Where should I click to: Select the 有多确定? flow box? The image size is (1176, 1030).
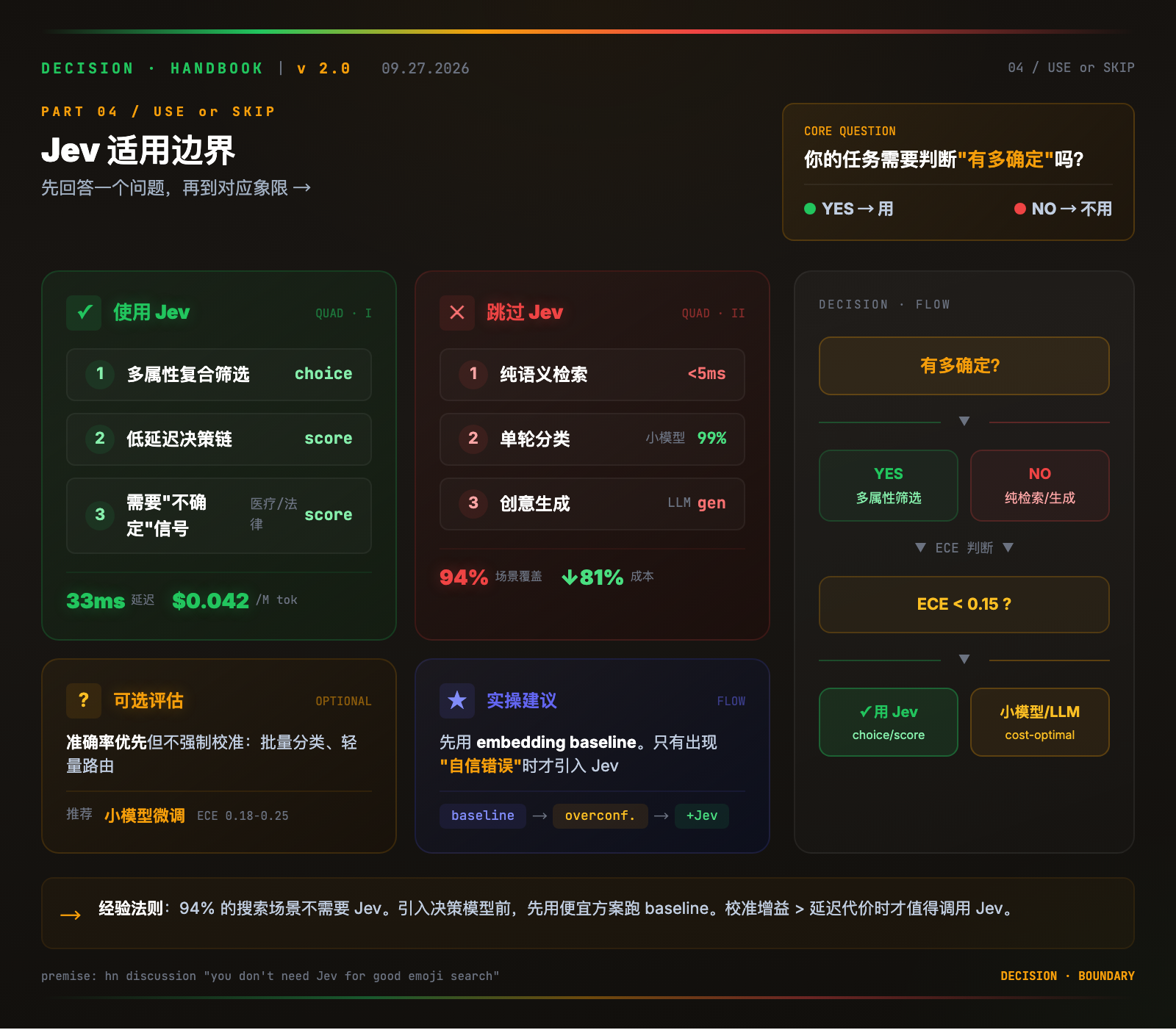click(x=964, y=366)
